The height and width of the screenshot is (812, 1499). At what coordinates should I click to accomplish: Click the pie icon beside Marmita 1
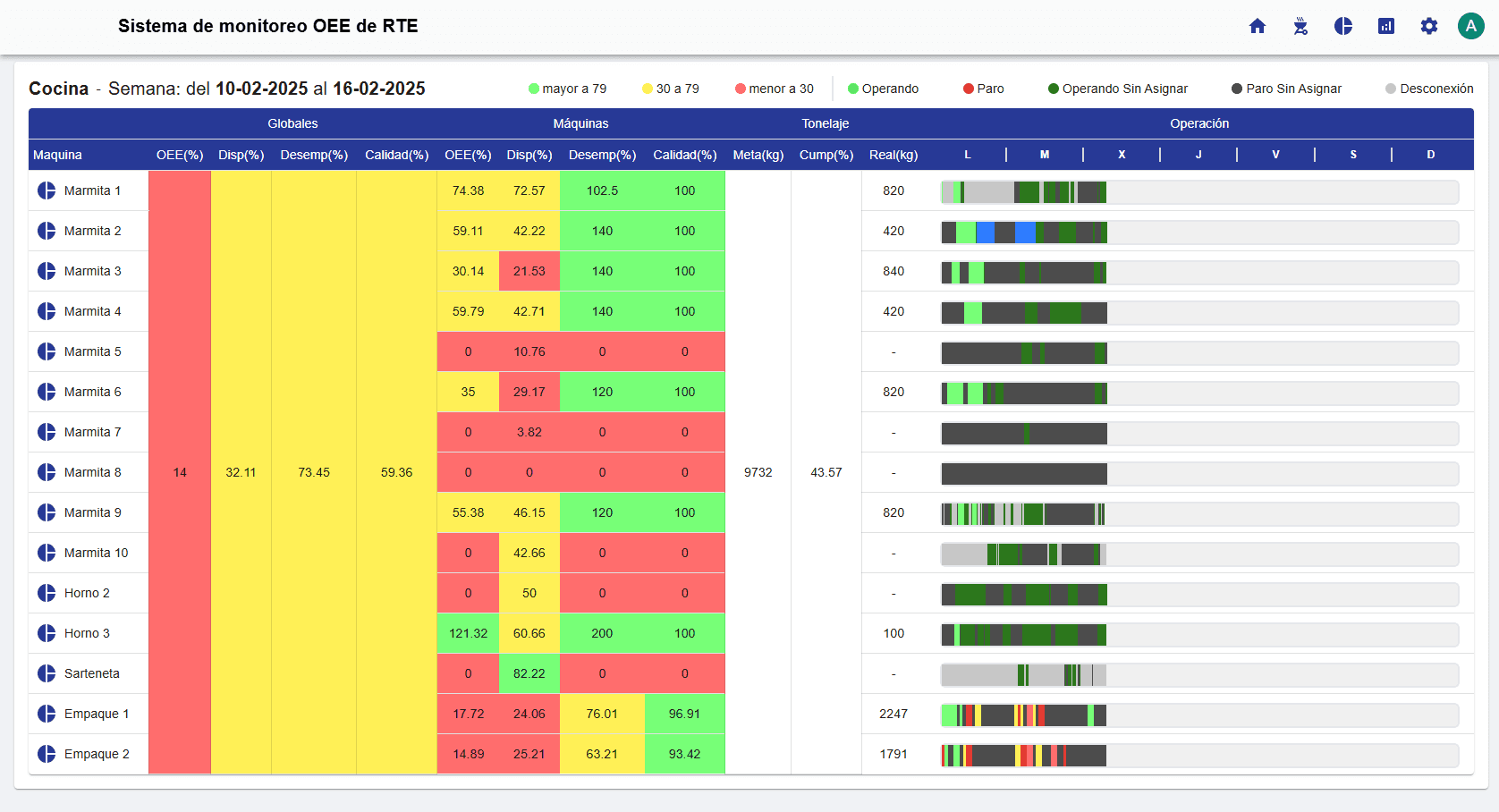point(47,190)
